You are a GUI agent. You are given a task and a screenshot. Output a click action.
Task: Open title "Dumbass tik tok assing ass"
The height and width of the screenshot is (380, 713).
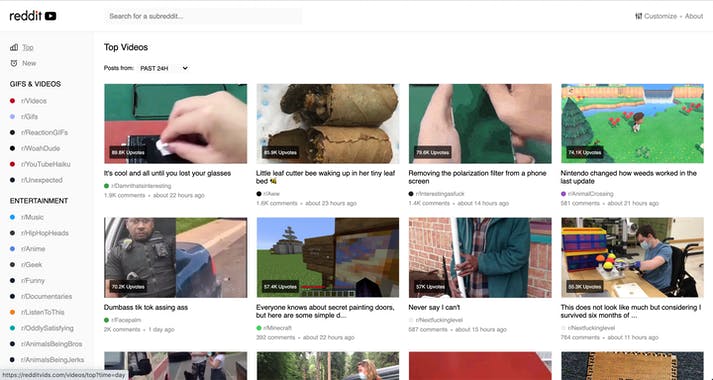(146, 307)
